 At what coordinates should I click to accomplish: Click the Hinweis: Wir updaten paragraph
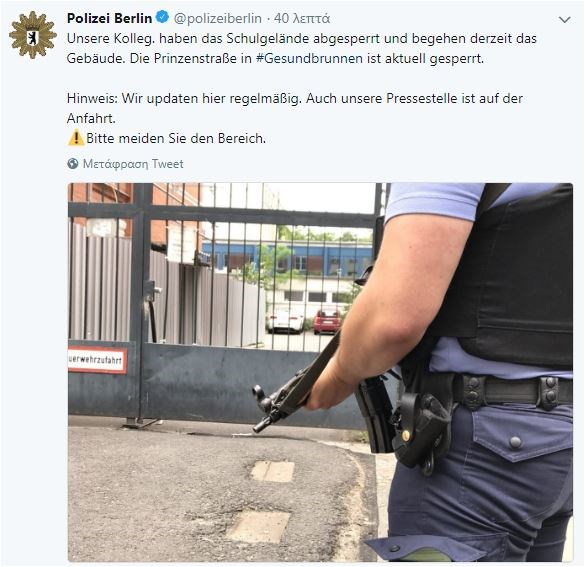point(295,108)
